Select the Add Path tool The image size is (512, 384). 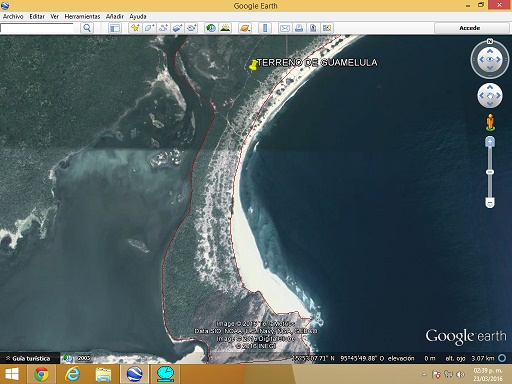163,28
